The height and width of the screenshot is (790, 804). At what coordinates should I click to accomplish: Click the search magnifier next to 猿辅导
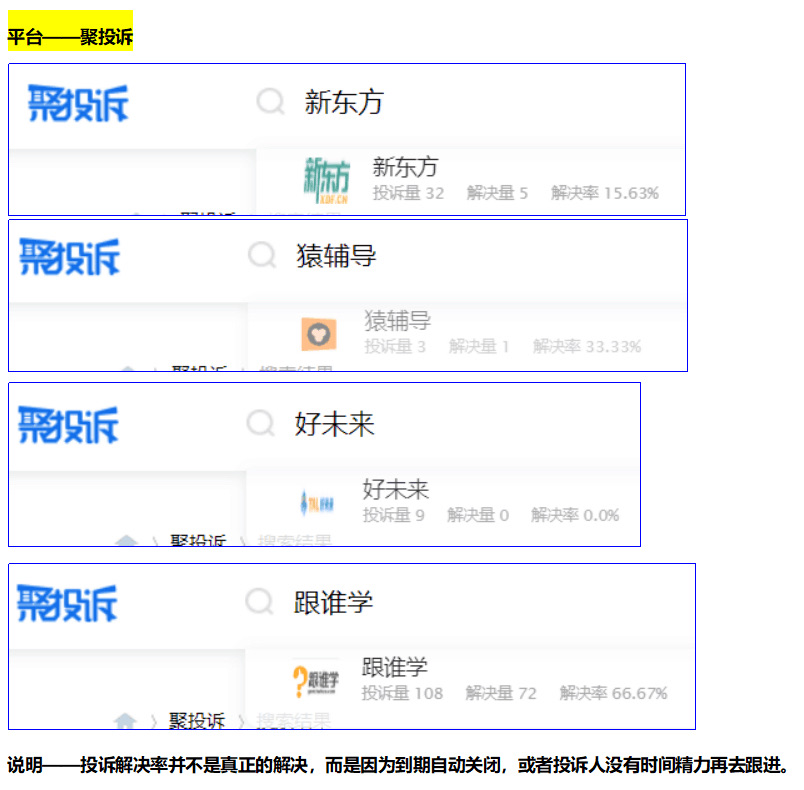click(262, 255)
